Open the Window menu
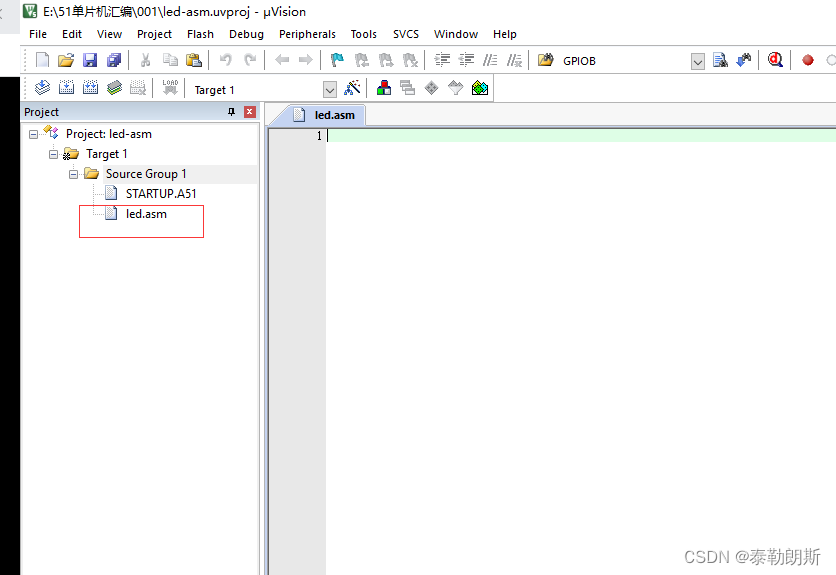Image resolution: width=836 pixels, height=575 pixels. coord(456,34)
